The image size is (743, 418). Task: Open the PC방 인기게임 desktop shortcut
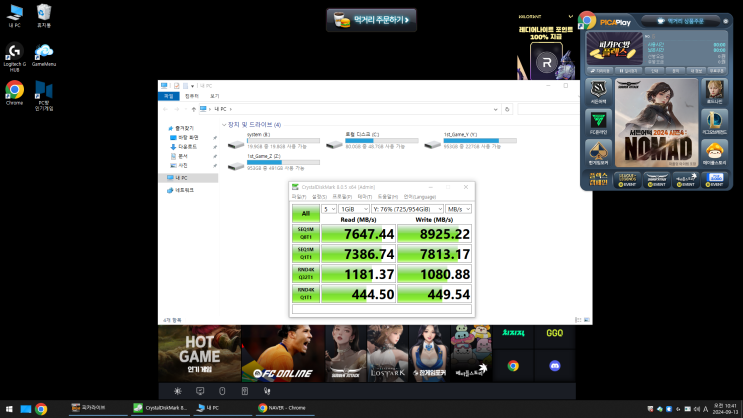point(44,96)
